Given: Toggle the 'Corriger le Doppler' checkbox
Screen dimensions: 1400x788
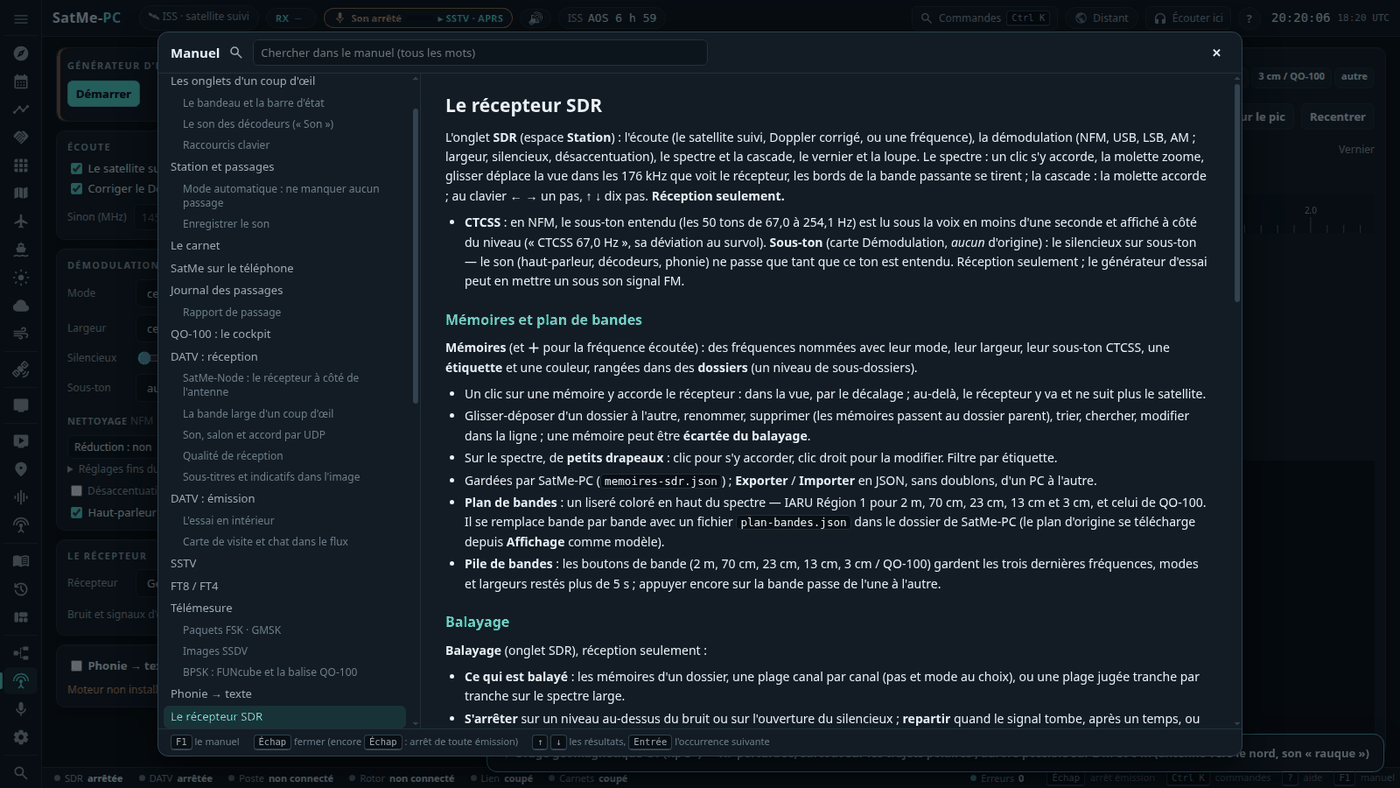Looking at the screenshot, I should pyautogui.click(x=77, y=188).
